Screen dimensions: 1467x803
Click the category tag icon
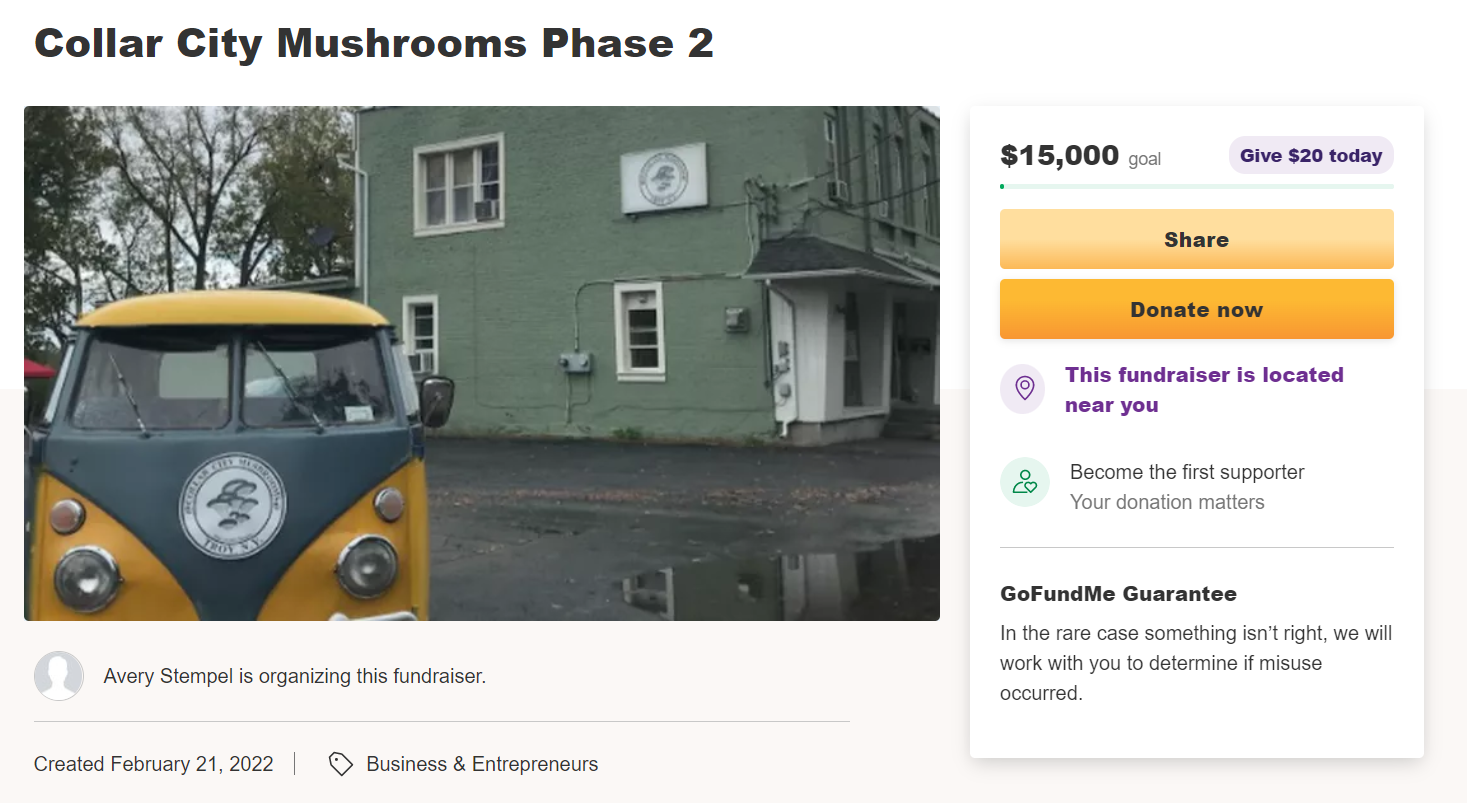tap(341, 764)
